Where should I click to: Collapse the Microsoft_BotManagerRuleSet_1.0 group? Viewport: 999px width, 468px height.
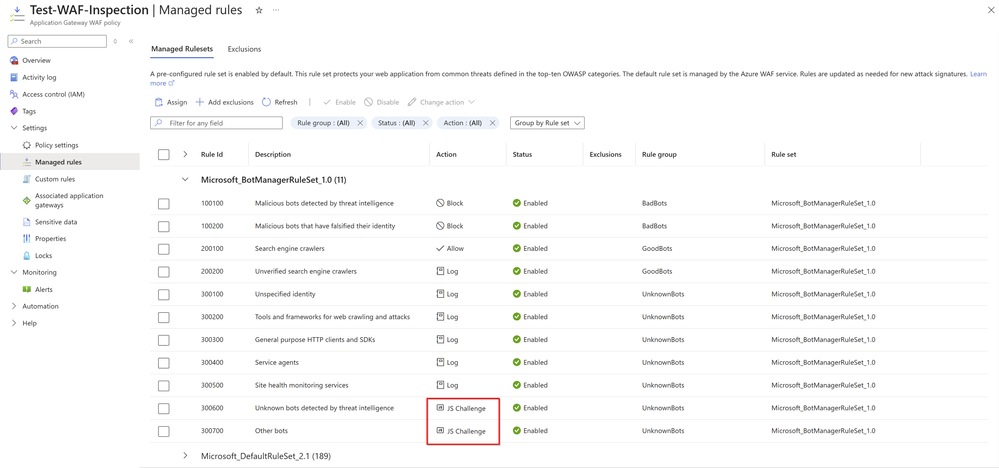pyautogui.click(x=185, y=180)
